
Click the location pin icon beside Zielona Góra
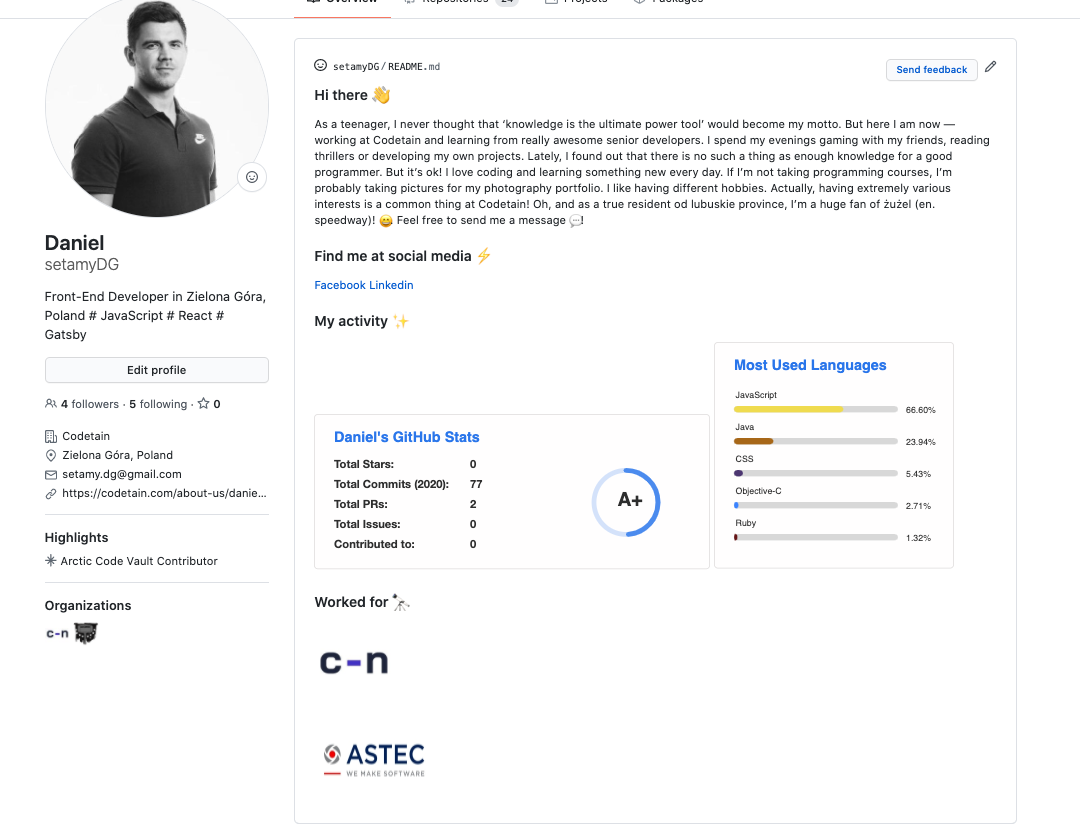click(51, 455)
